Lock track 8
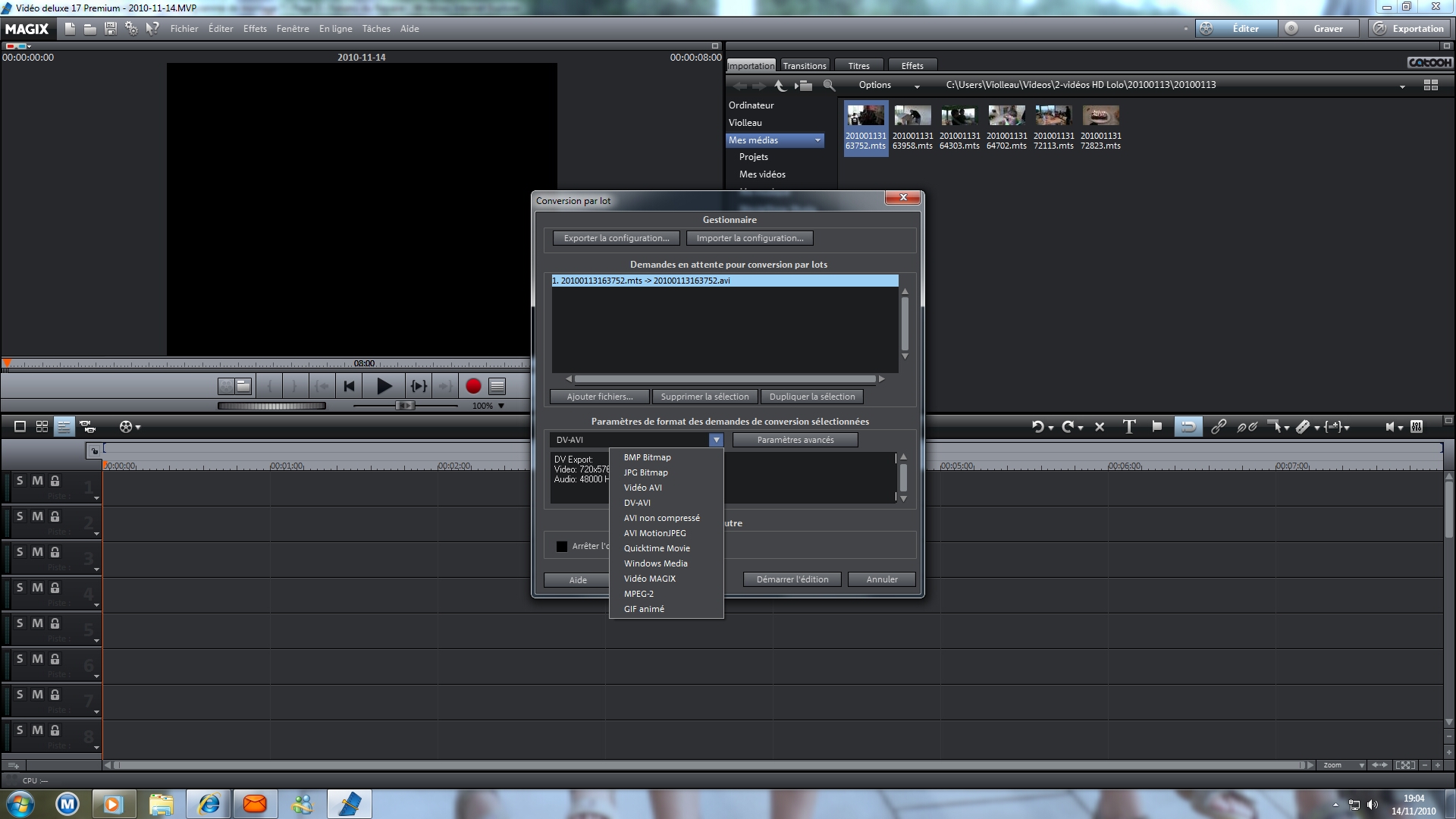This screenshot has width=1456, height=819. tap(55, 730)
